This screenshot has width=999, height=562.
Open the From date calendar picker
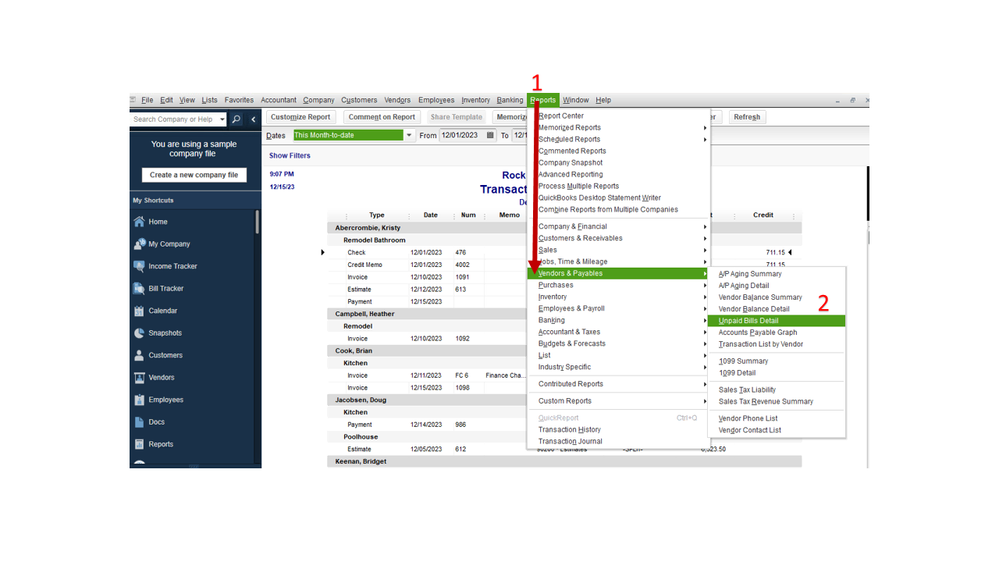click(490, 135)
